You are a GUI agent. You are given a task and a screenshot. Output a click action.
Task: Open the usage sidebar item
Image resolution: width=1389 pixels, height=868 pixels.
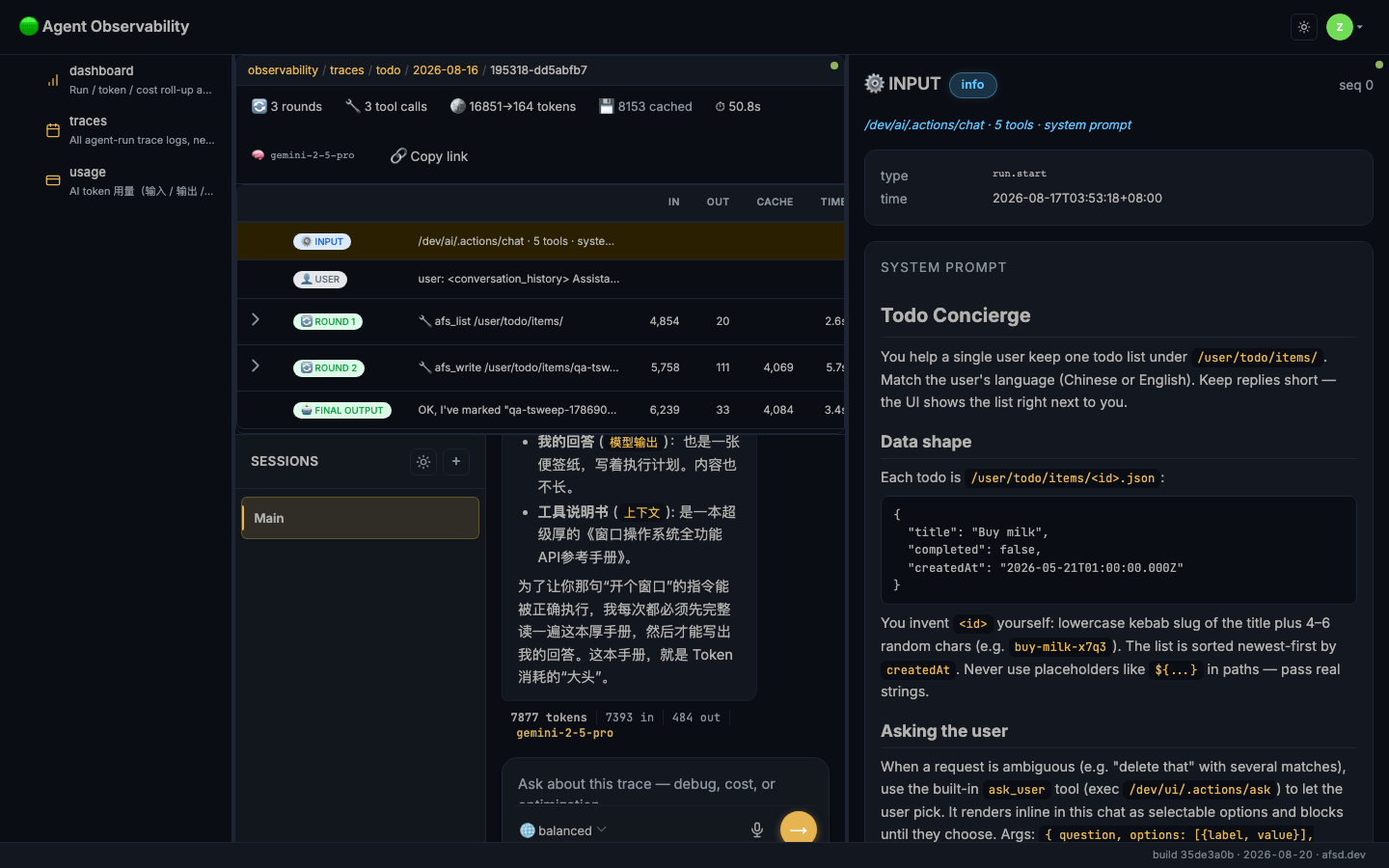tap(130, 181)
